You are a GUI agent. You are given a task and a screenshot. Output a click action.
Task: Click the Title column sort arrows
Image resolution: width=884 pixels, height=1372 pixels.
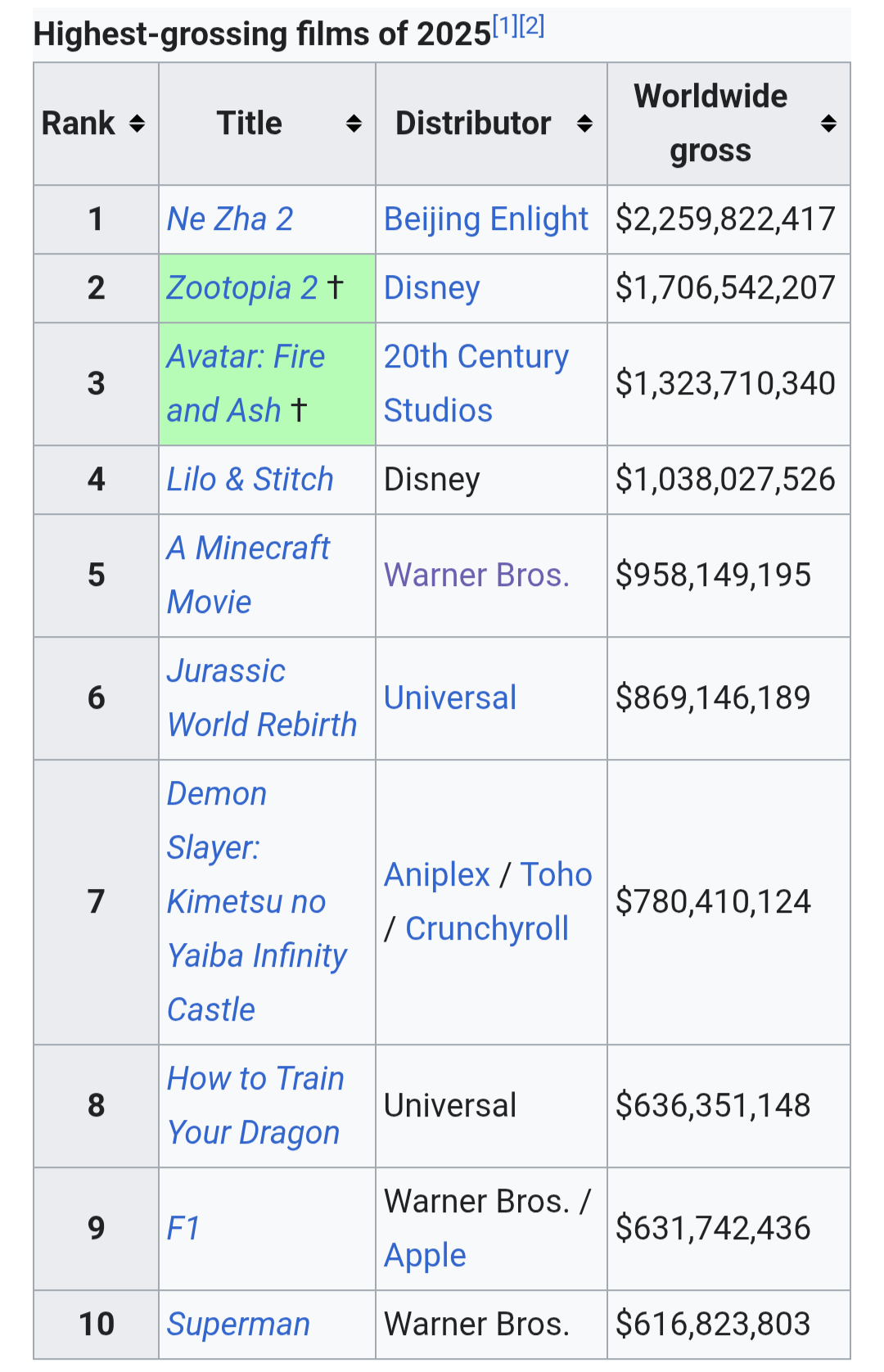point(354,124)
